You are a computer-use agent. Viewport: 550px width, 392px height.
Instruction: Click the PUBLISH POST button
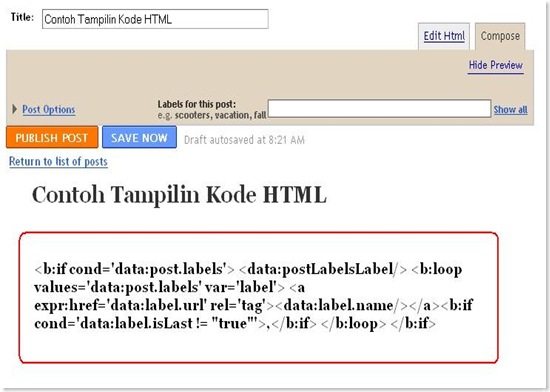click(52, 137)
